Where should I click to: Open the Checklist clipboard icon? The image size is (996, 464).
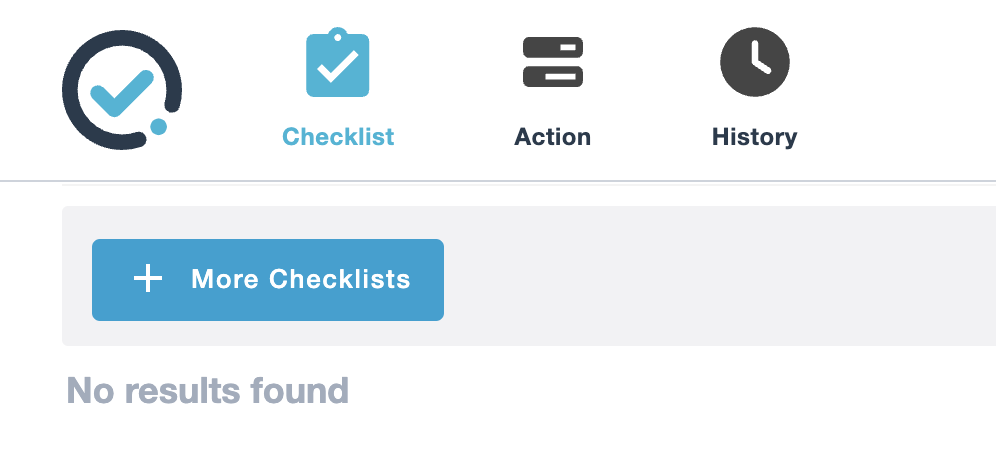tap(338, 64)
